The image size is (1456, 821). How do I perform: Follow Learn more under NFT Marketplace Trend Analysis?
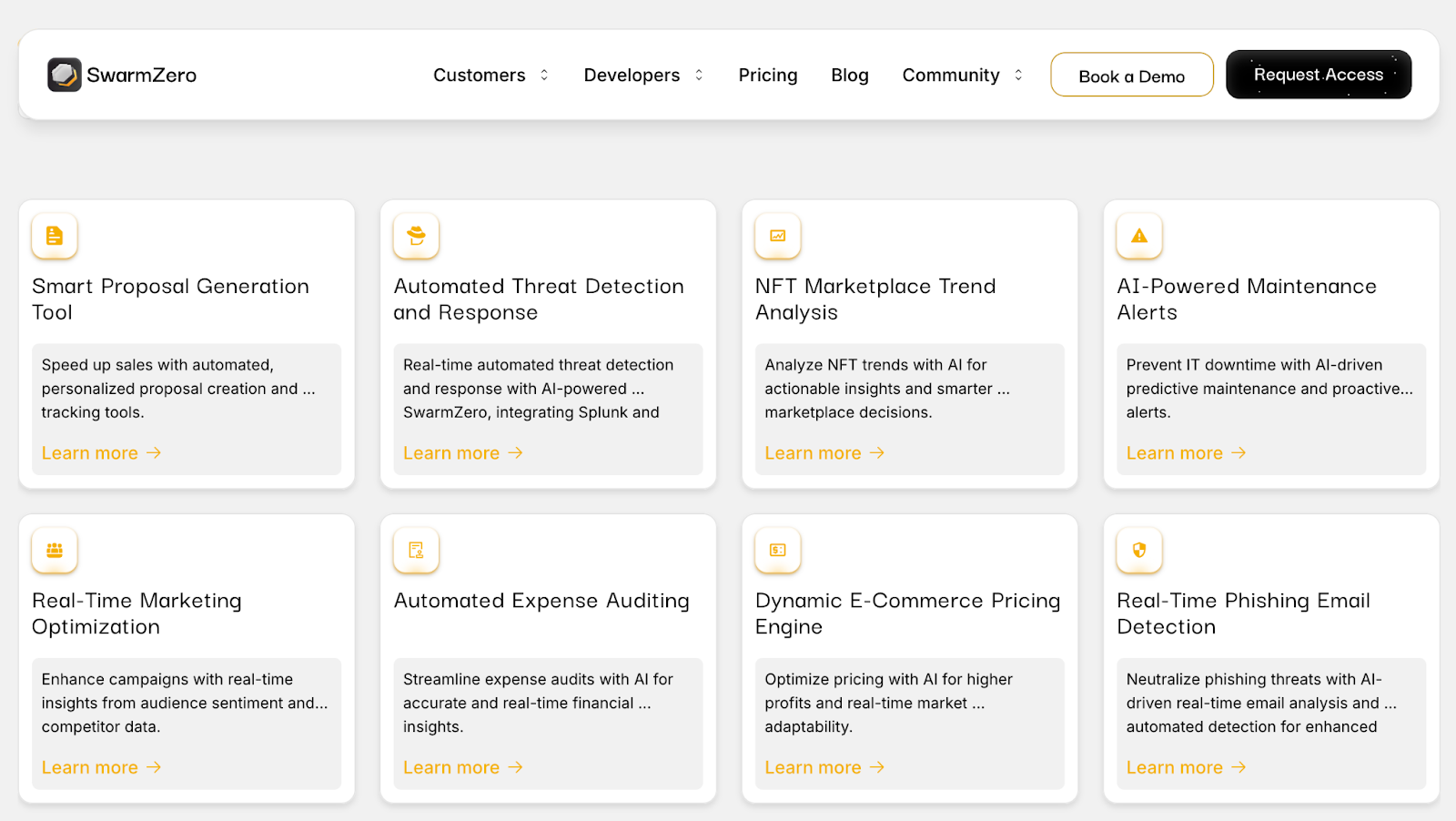point(824,453)
